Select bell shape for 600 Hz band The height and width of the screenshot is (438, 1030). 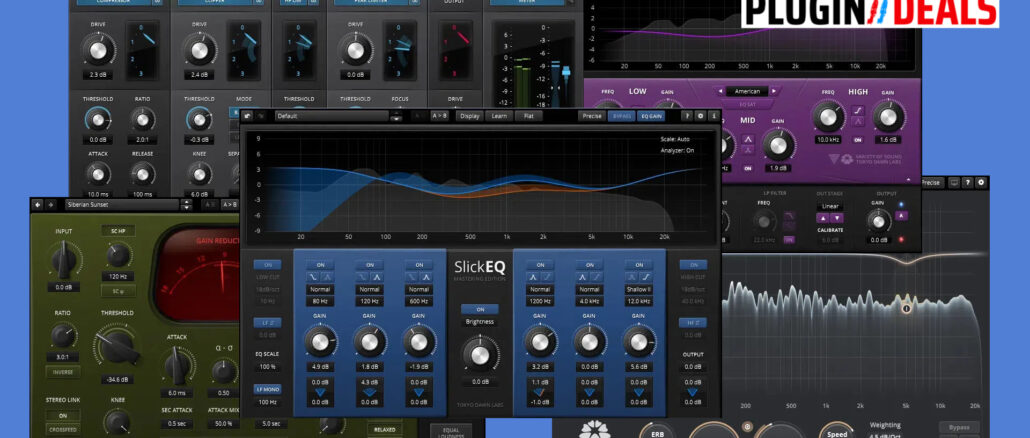[x=426, y=277]
